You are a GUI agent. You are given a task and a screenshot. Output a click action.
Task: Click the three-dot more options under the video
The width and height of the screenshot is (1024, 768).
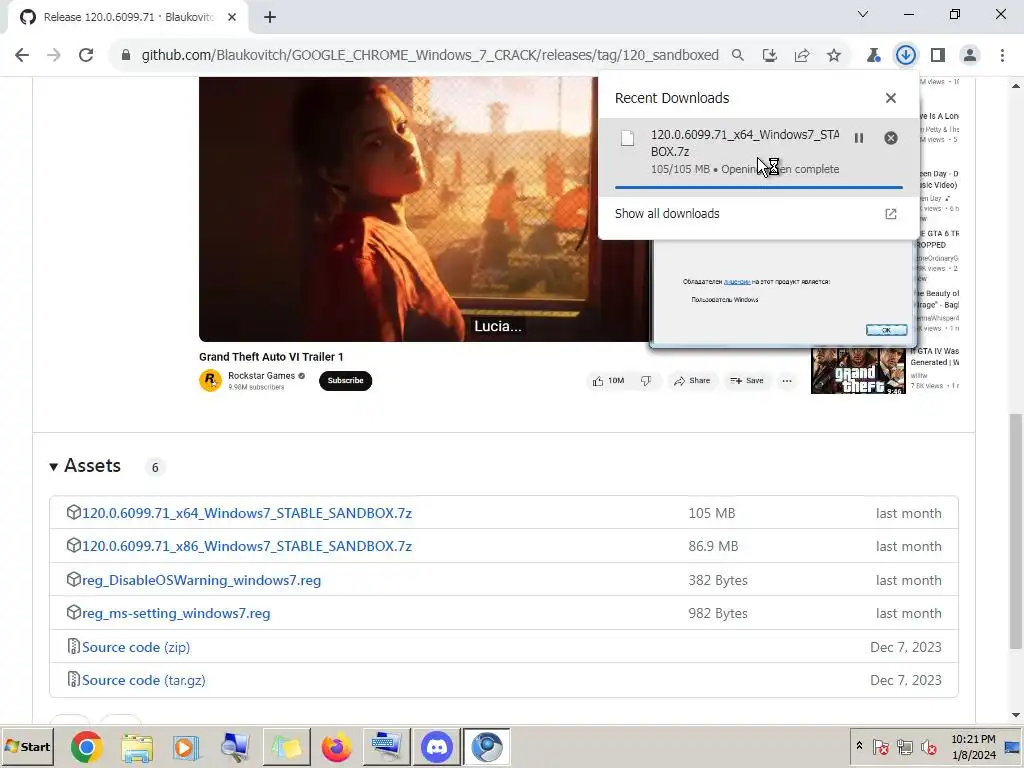point(787,381)
